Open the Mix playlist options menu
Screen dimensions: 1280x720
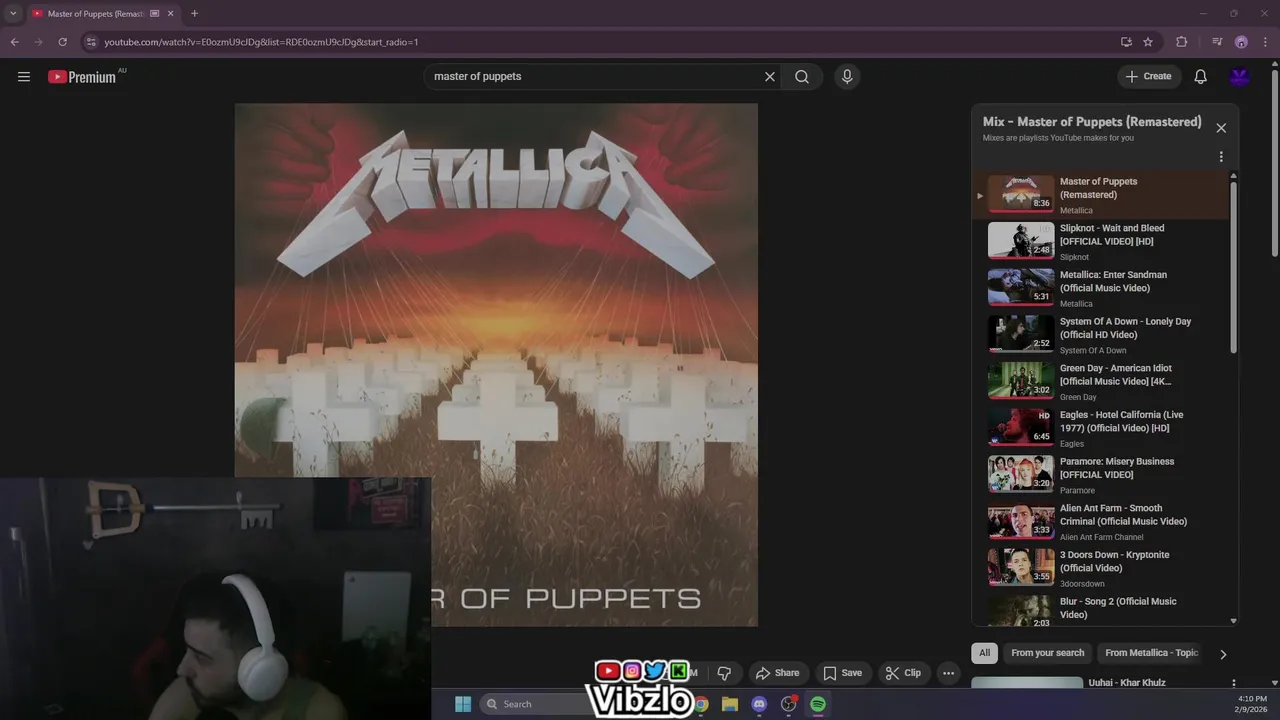(x=1221, y=157)
